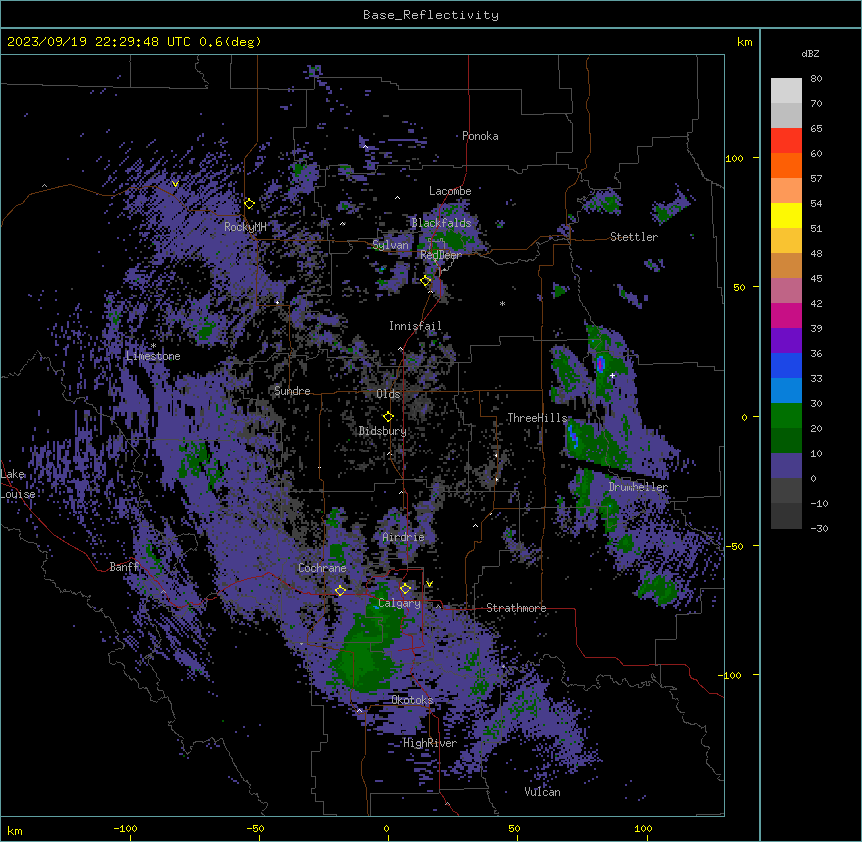The height and width of the screenshot is (842, 862).
Task: Click the Stettler city label
Action: point(634,237)
